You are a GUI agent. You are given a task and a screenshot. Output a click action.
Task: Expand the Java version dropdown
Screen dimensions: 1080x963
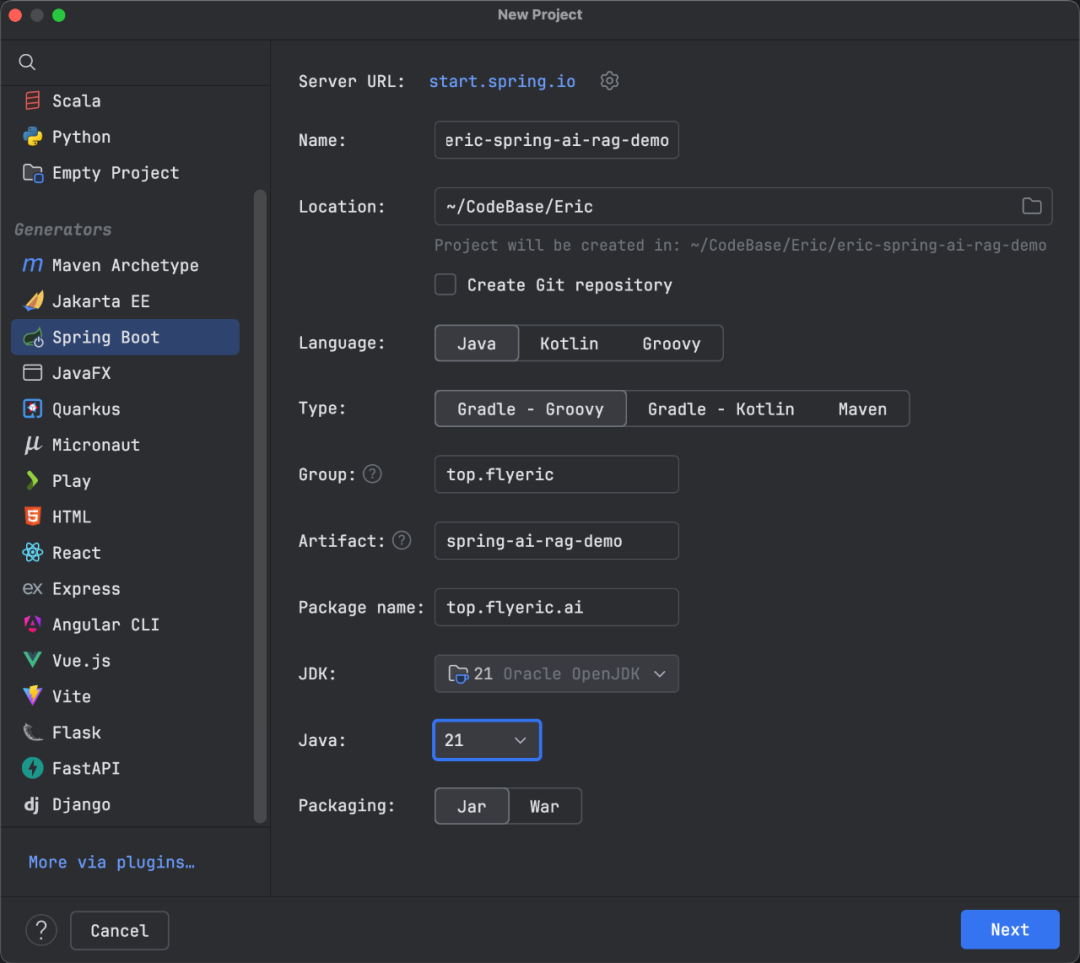pos(487,740)
